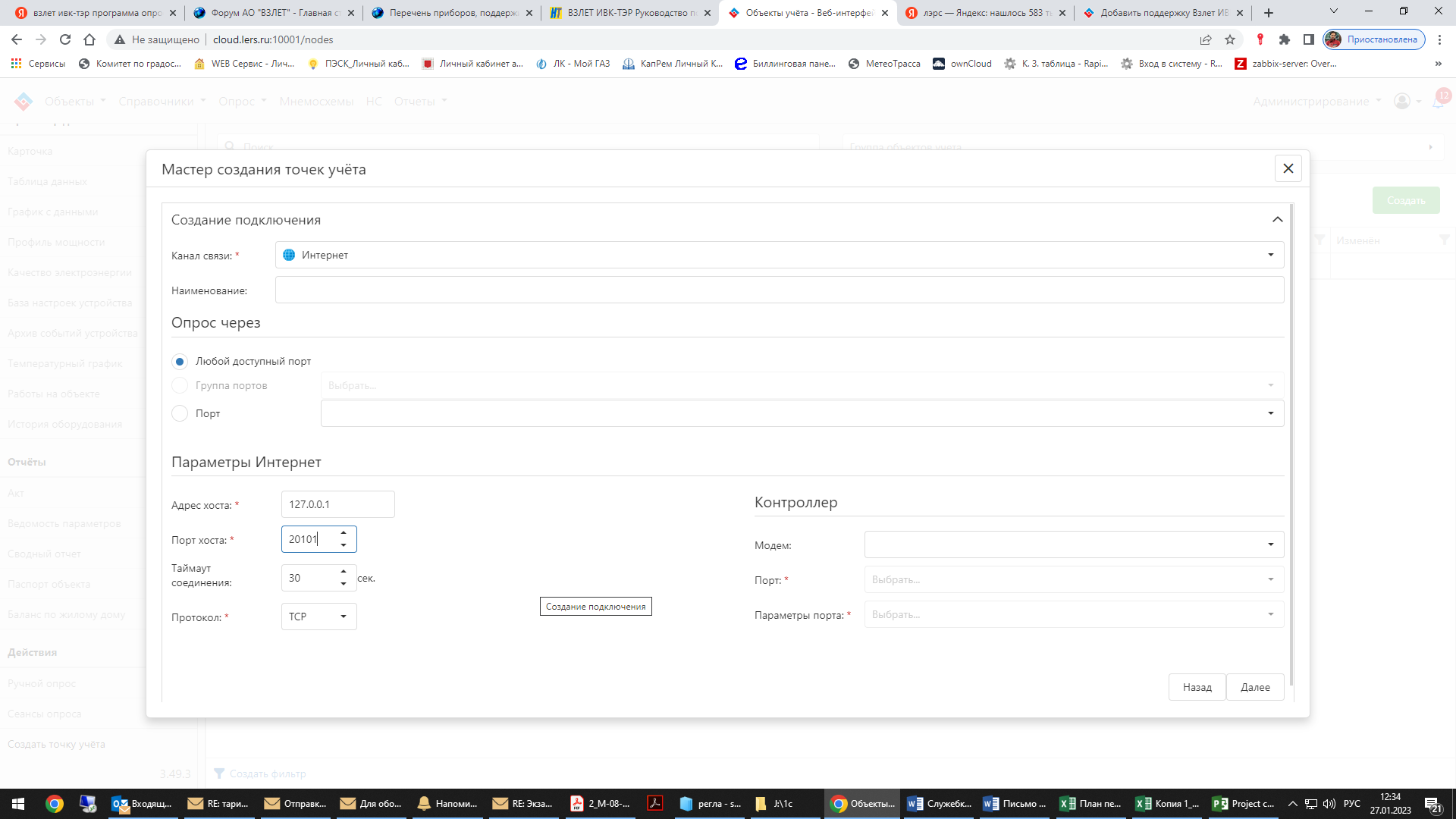Open the Параметры порта dropdown
The width and height of the screenshot is (1456, 819).
(1074, 614)
